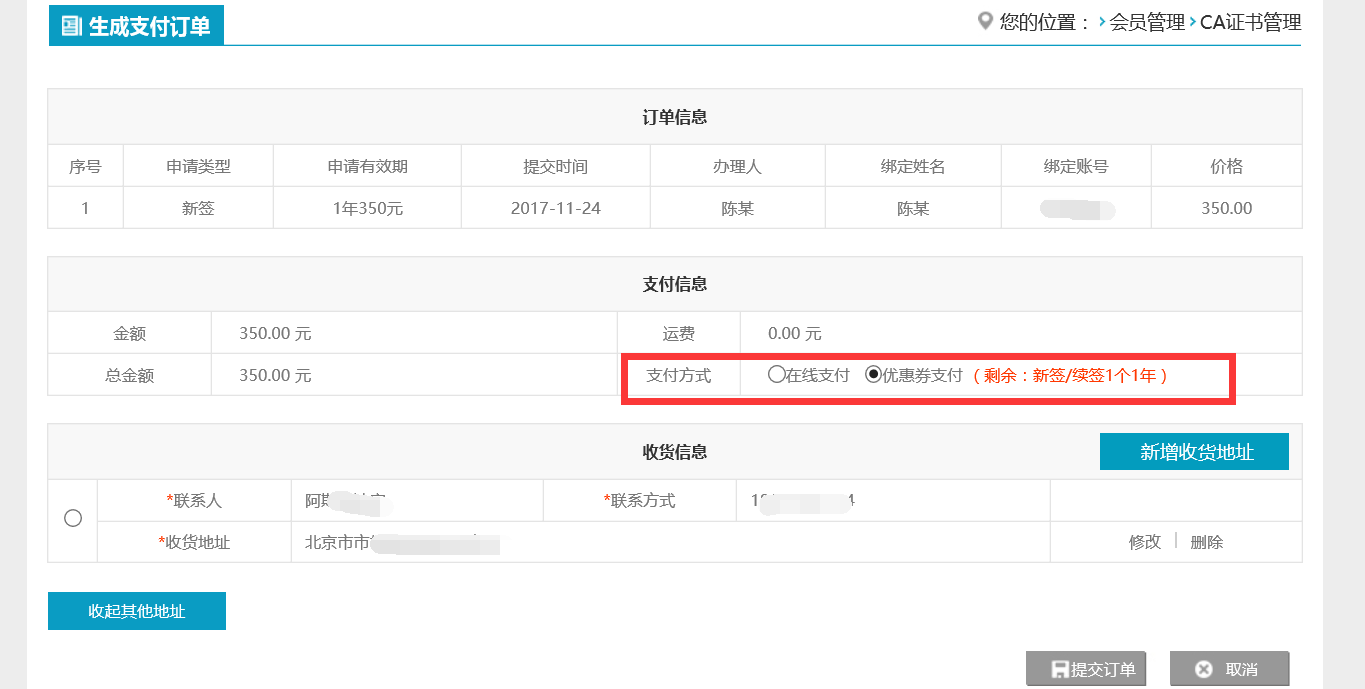
Task: Click the 350.00 price cell in order row
Action: pyautogui.click(x=1226, y=209)
